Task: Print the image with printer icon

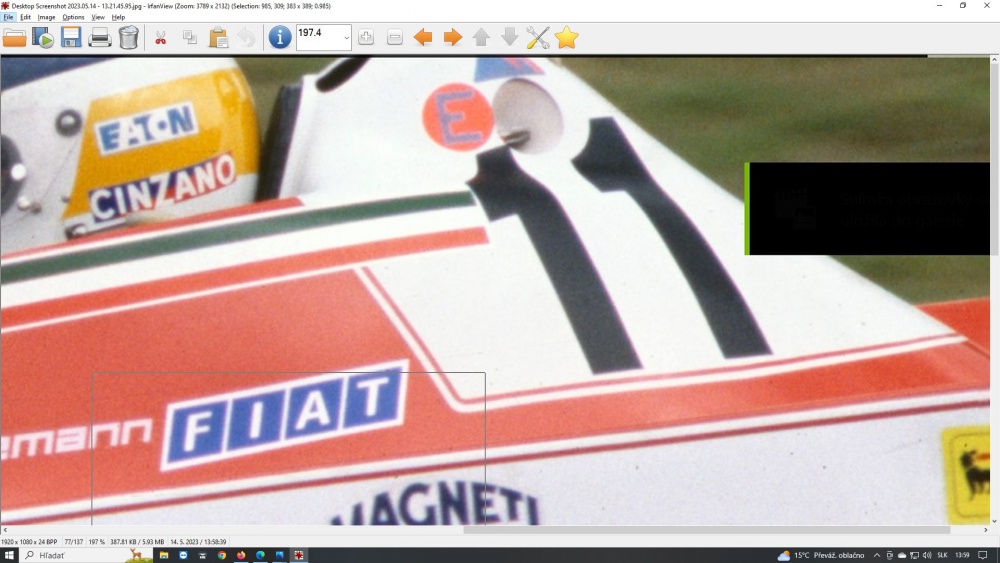Action: tap(99, 38)
